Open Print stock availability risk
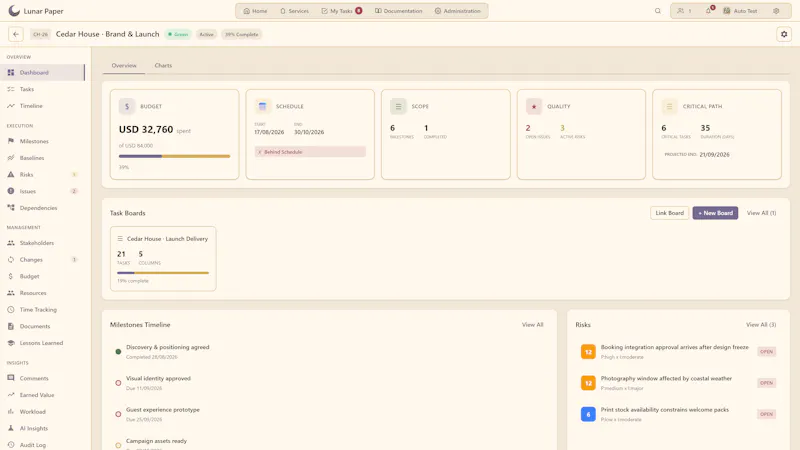 (x=678, y=414)
